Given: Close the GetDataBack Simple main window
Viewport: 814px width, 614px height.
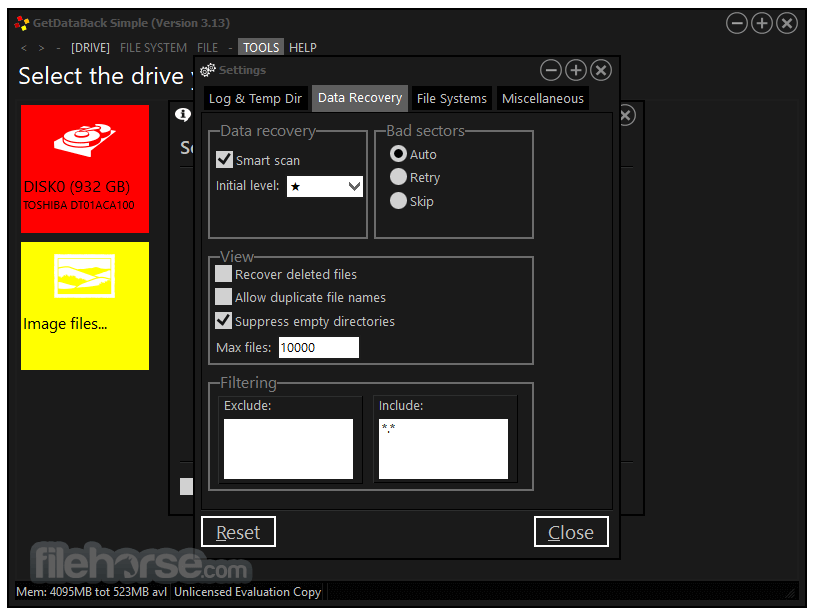Looking at the screenshot, I should [787, 23].
